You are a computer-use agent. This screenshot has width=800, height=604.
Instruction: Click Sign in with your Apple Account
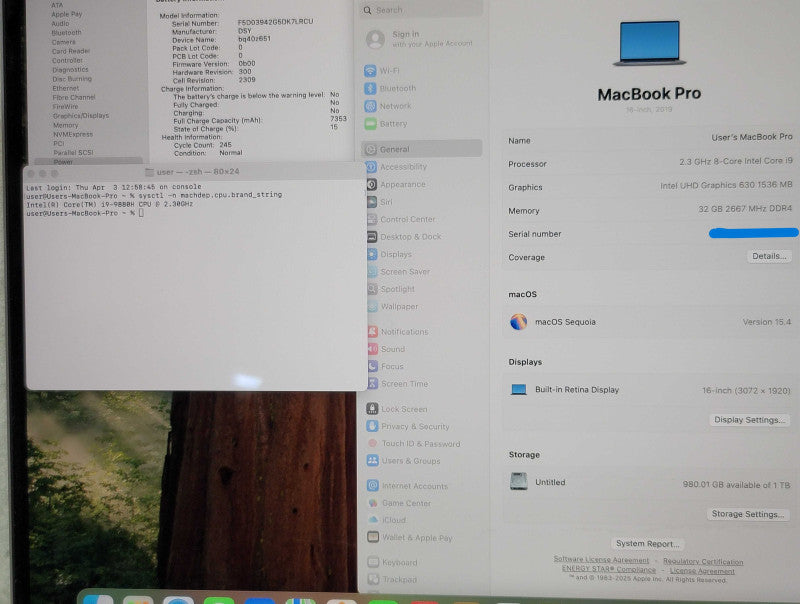(x=421, y=39)
